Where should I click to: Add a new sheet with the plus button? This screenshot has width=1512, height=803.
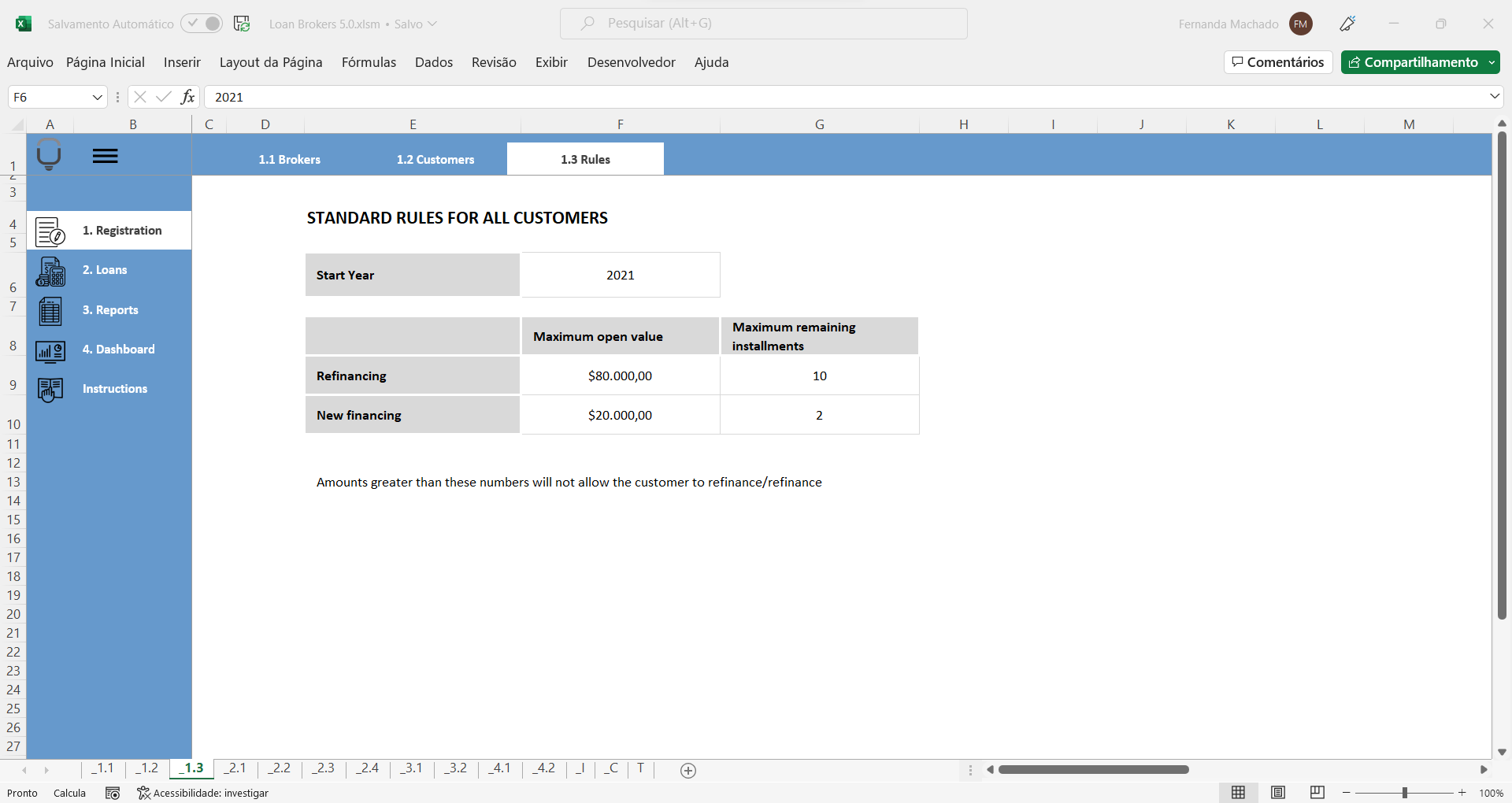(x=687, y=770)
